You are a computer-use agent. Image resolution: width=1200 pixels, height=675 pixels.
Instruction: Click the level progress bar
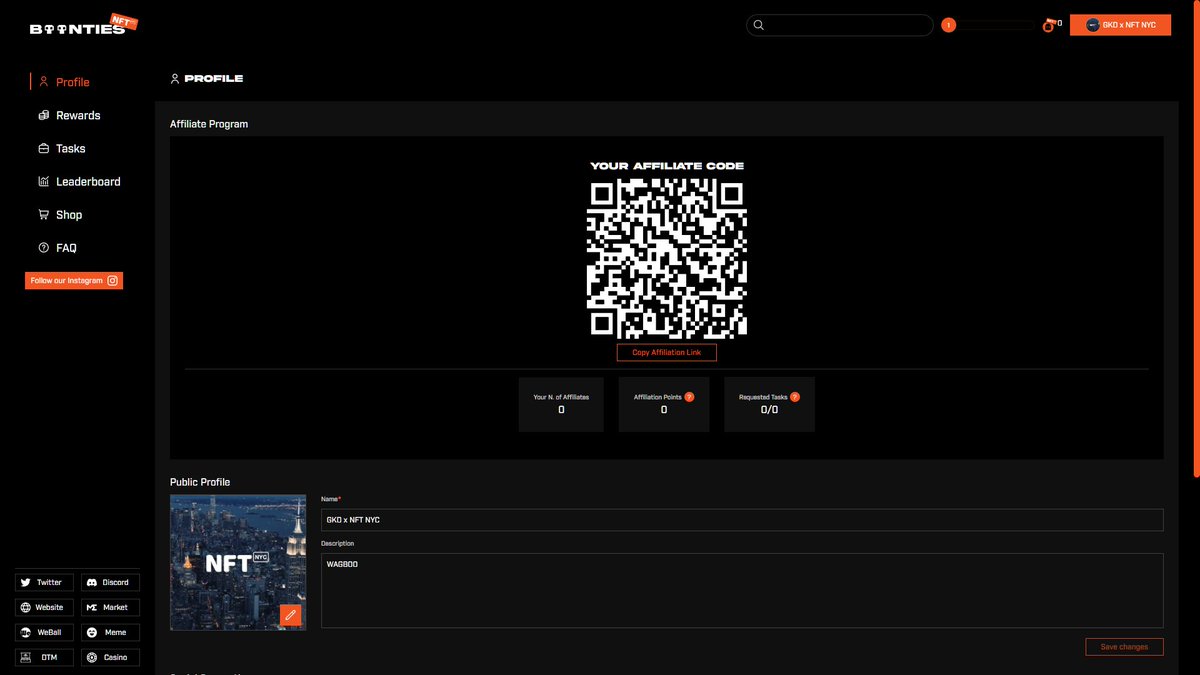coord(996,25)
